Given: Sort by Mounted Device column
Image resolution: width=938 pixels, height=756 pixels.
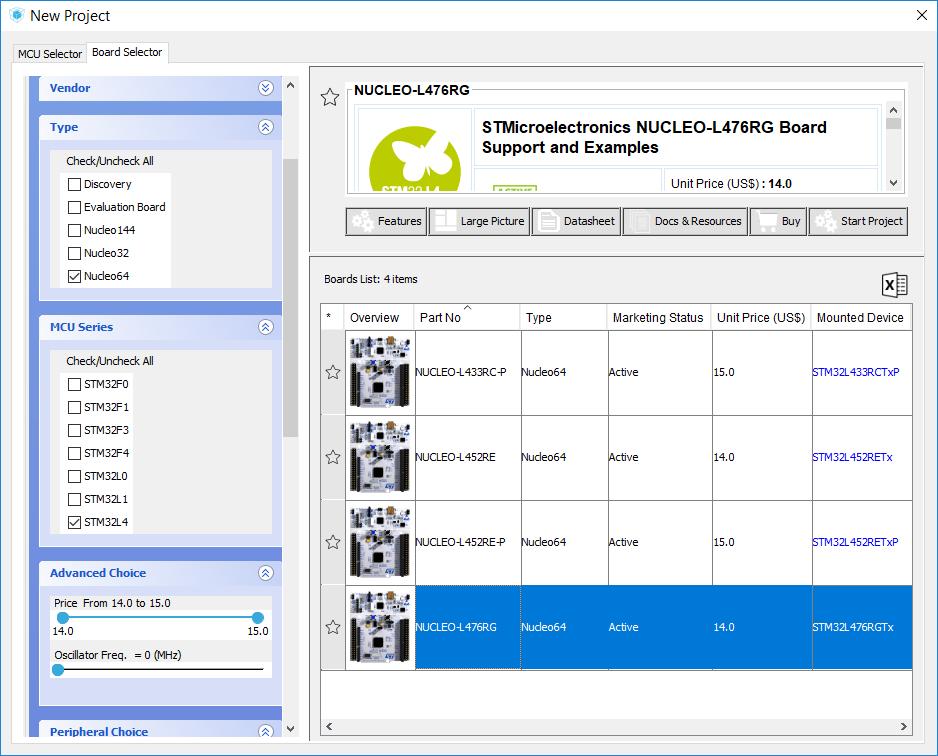Looking at the screenshot, I should [861, 318].
